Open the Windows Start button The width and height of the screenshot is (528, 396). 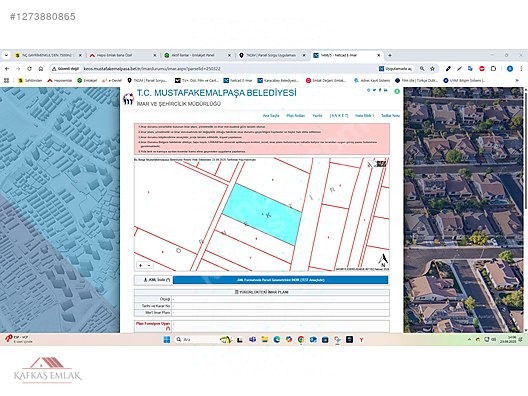tap(167, 340)
